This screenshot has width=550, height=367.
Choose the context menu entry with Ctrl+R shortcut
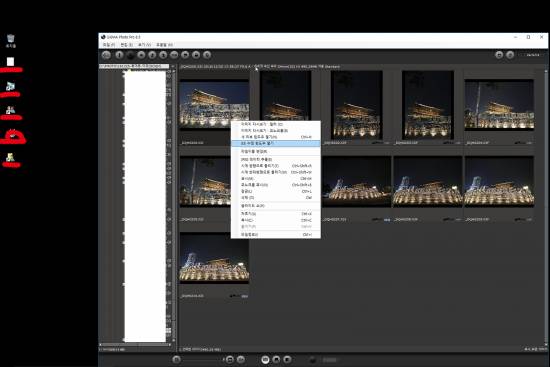pyautogui.click(x=276, y=137)
